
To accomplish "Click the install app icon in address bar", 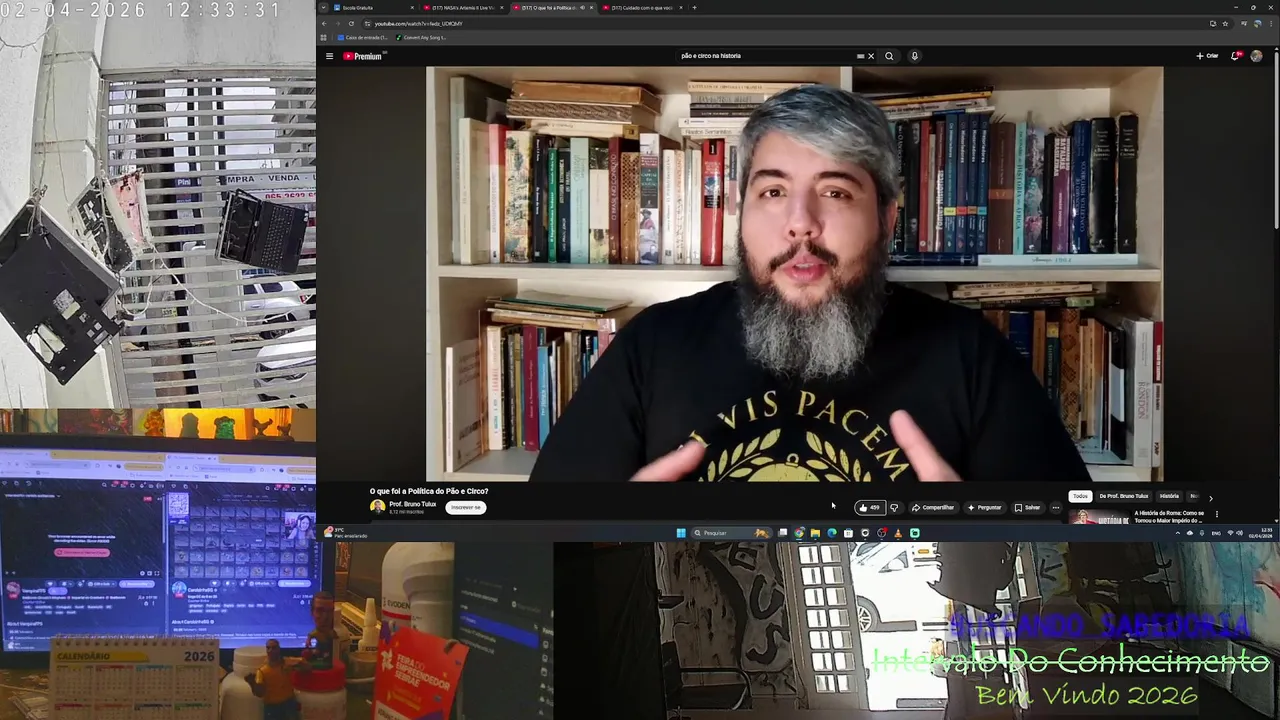I will pyautogui.click(x=1213, y=23).
